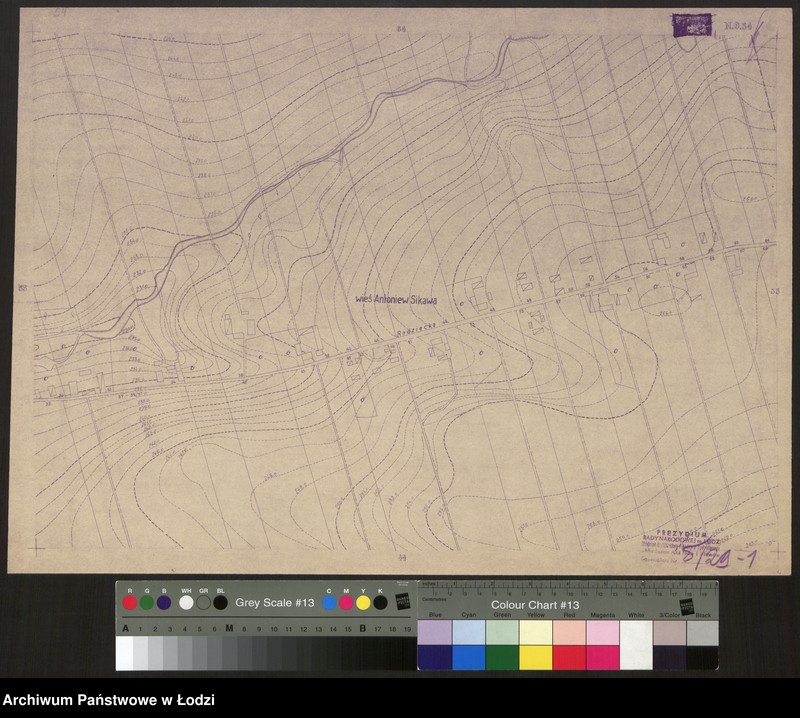Click the white patch under grey scale letter A
This screenshot has width=800, height=718.
click(124, 653)
